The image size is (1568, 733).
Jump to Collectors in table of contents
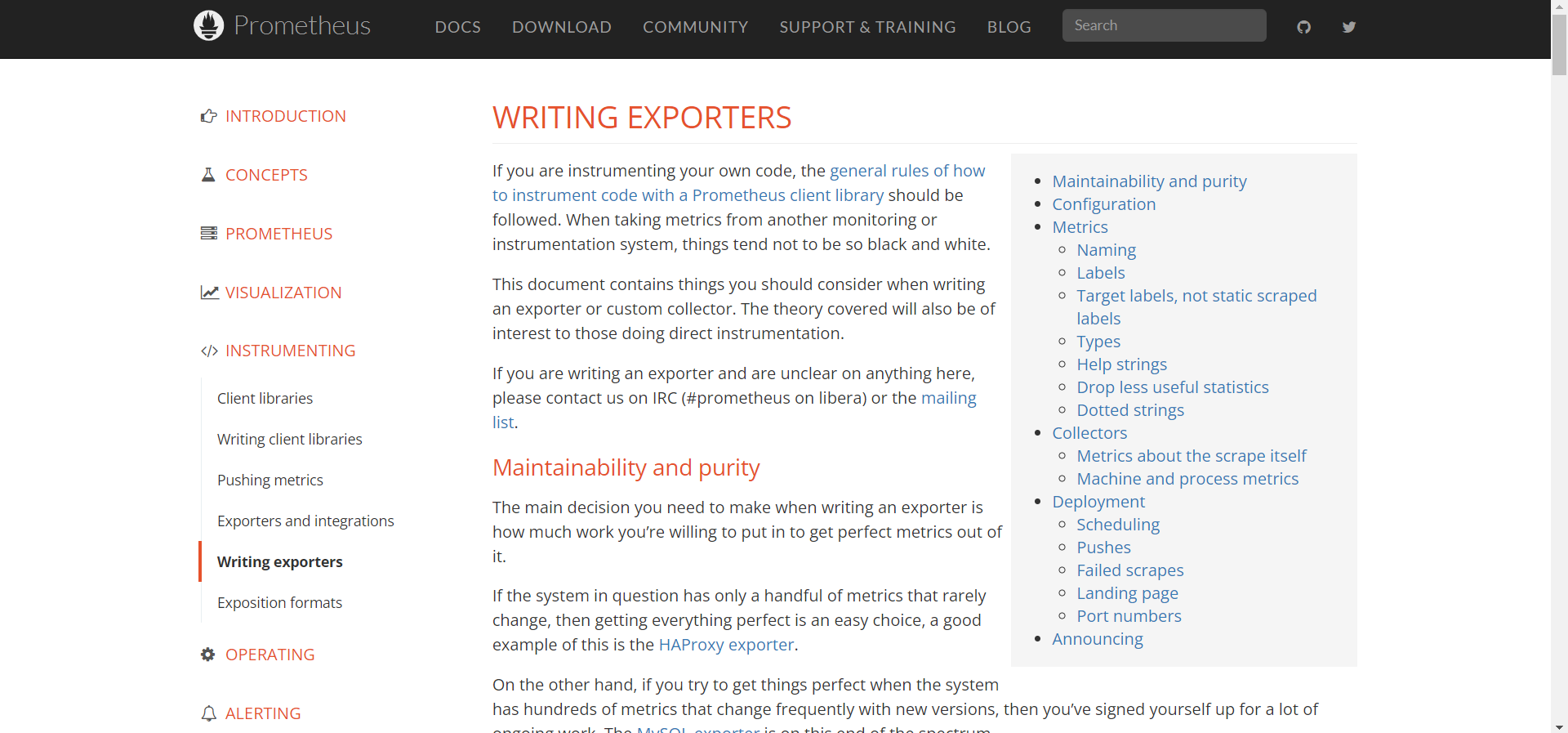pos(1090,433)
